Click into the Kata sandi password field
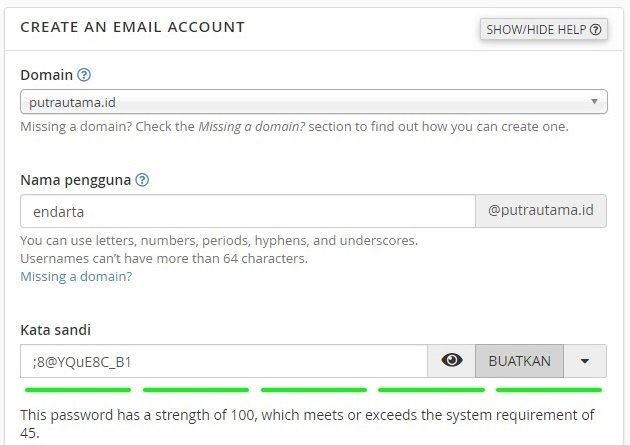This screenshot has width=630, height=445. pyautogui.click(x=224, y=361)
